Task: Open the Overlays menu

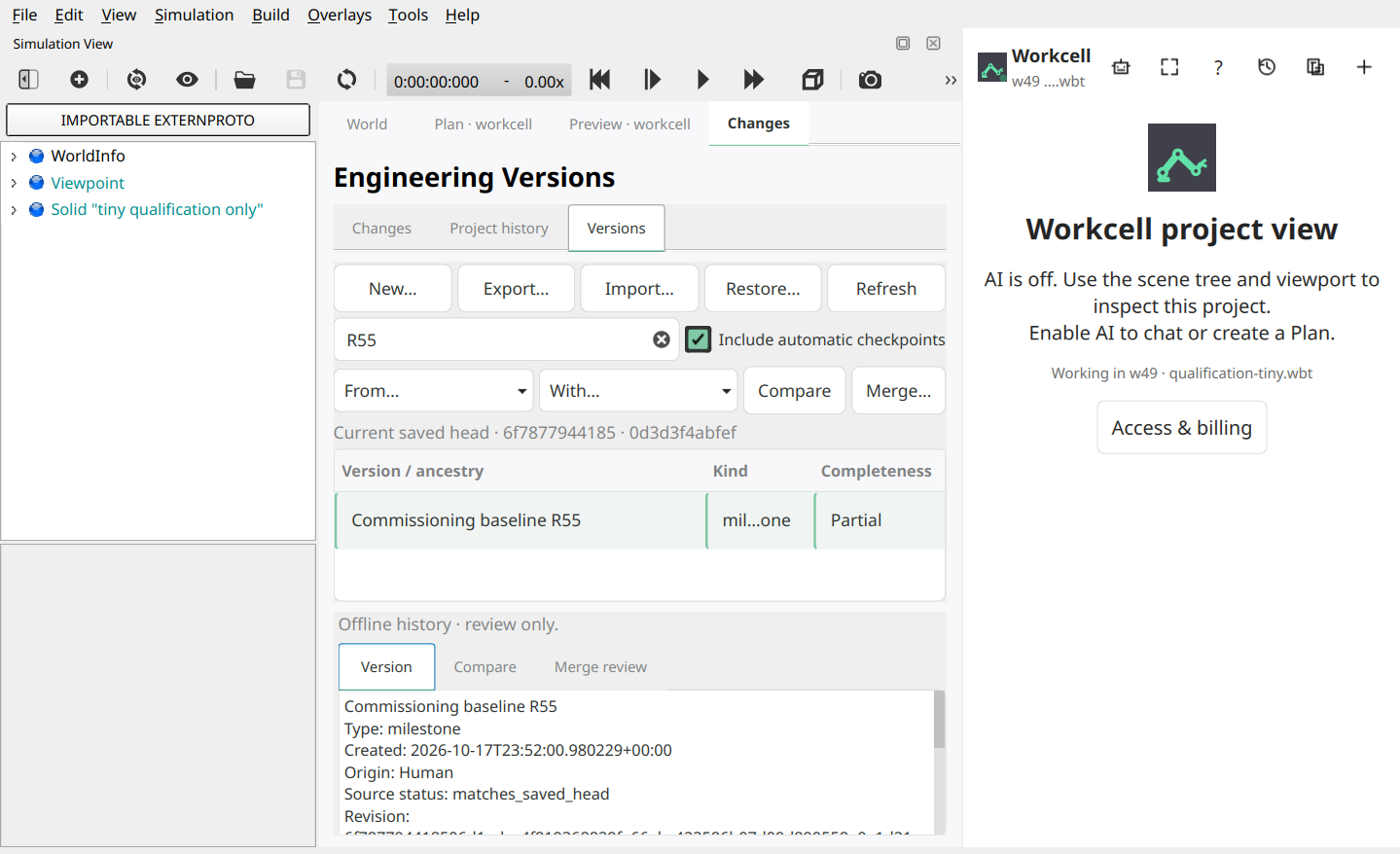Action: point(340,15)
